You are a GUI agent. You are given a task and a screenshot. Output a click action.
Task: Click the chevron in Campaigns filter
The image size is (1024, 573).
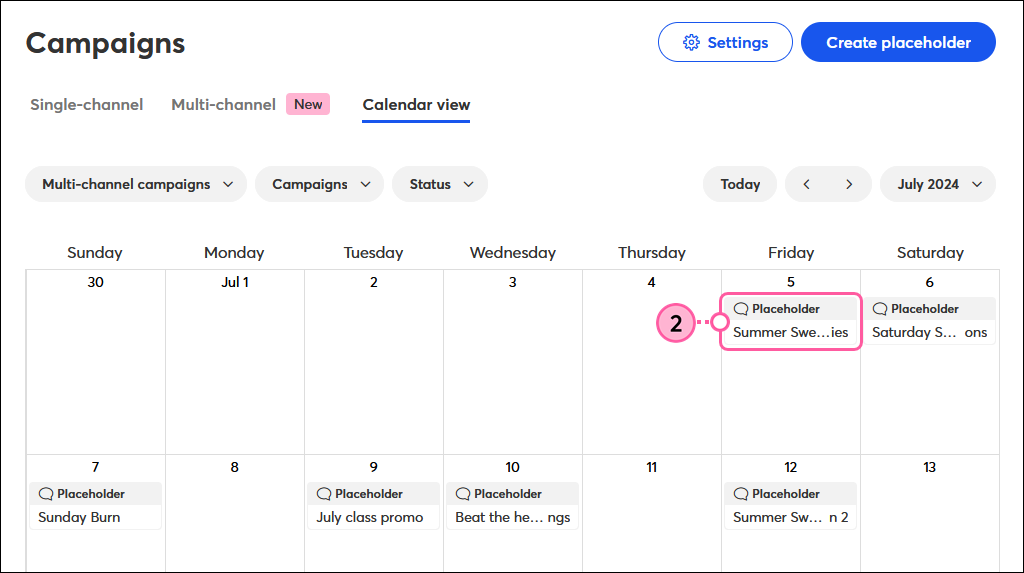pyautogui.click(x=366, y=184)
